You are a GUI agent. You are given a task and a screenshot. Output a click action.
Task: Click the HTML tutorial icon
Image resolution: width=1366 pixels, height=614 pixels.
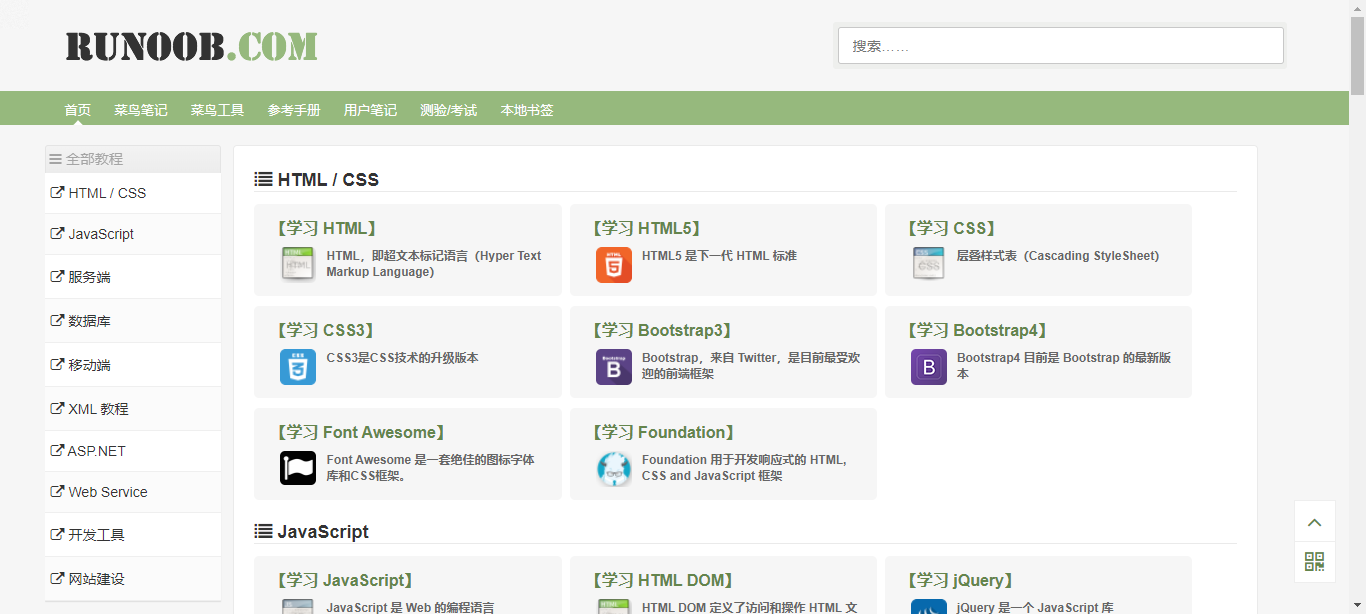[298, 264]
